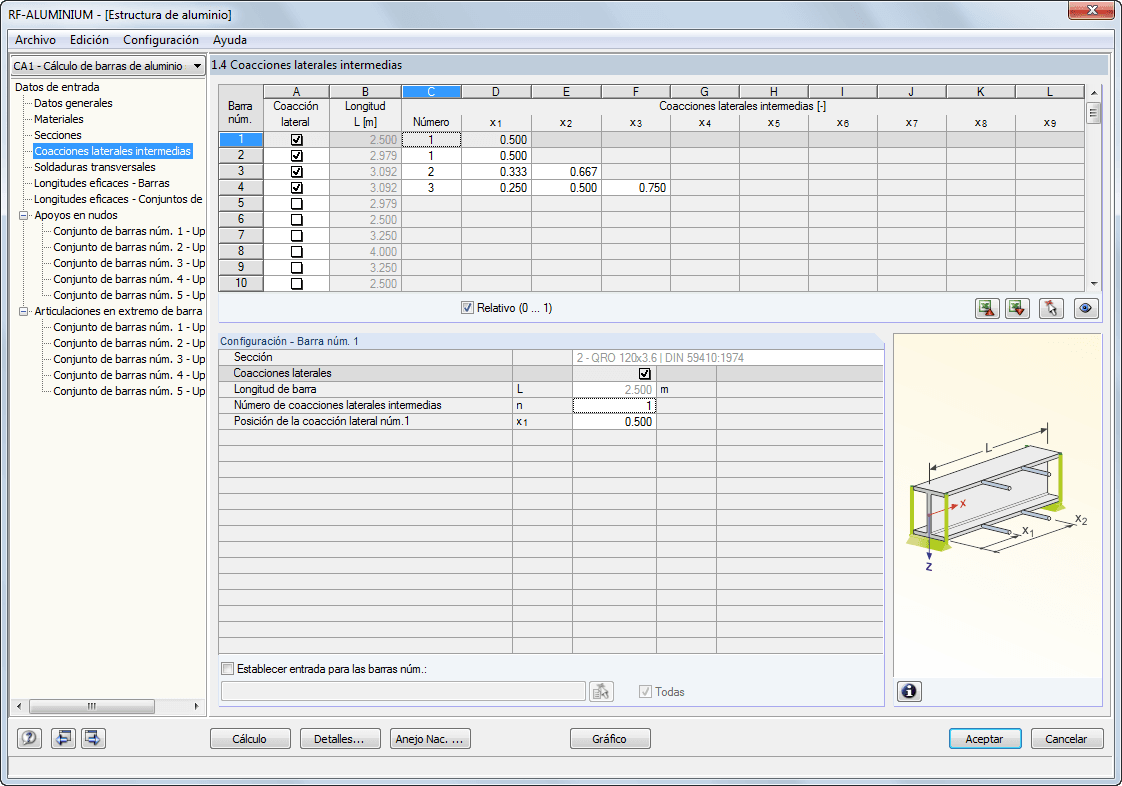Toggle Coacciones laterales checkbox in configuration panel
The height and width of the screenshot is (786, 1122).
click(x=645, y=374)
